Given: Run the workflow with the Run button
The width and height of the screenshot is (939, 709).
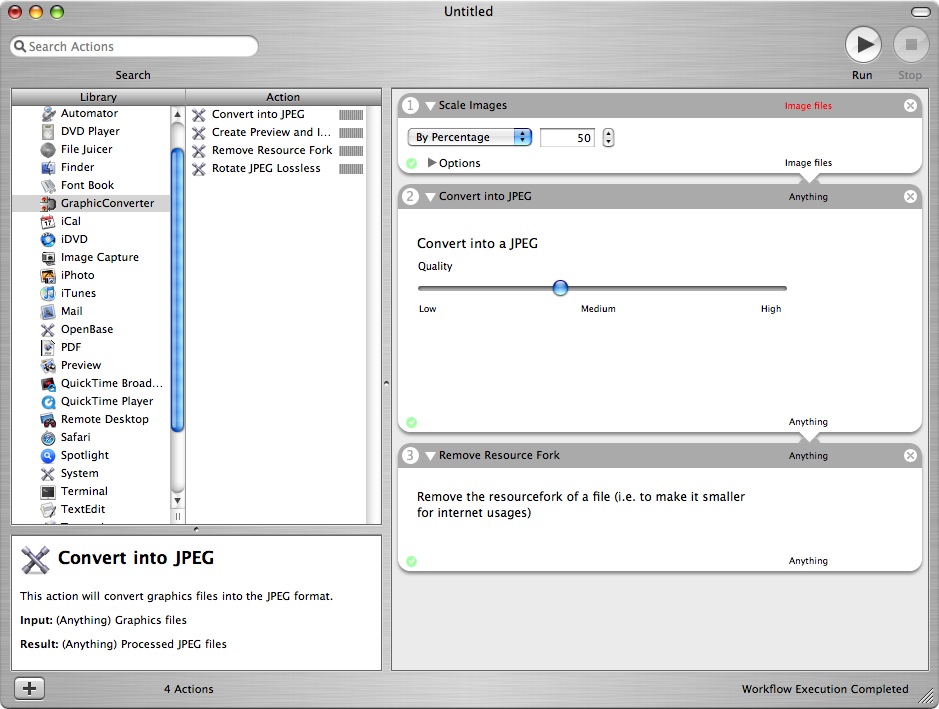Looking at the screenshot, I should pyautogui.click(x=862, y=45).
